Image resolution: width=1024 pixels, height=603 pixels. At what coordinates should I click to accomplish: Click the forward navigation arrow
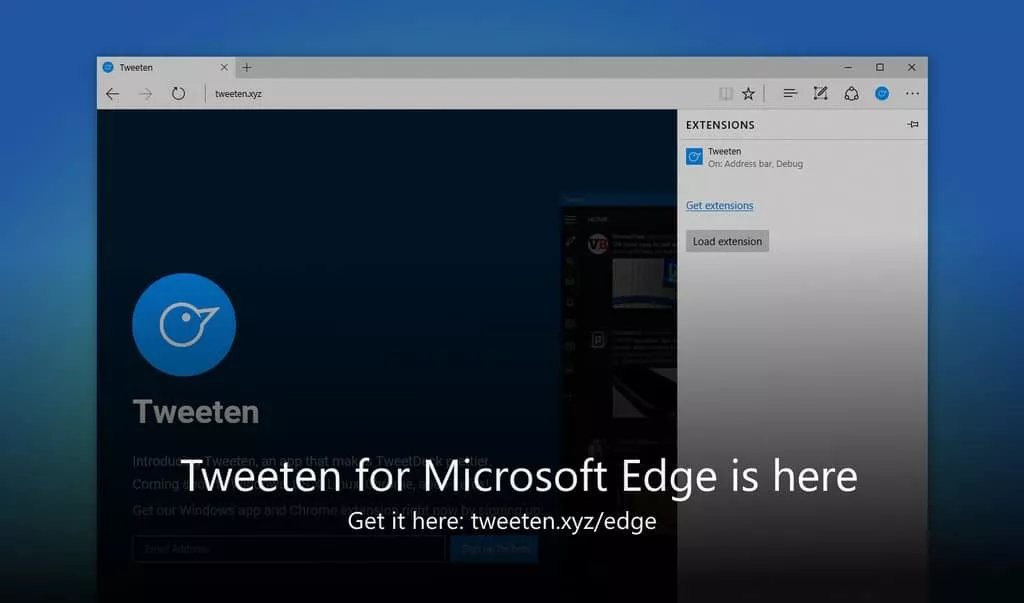click(145, 94)
